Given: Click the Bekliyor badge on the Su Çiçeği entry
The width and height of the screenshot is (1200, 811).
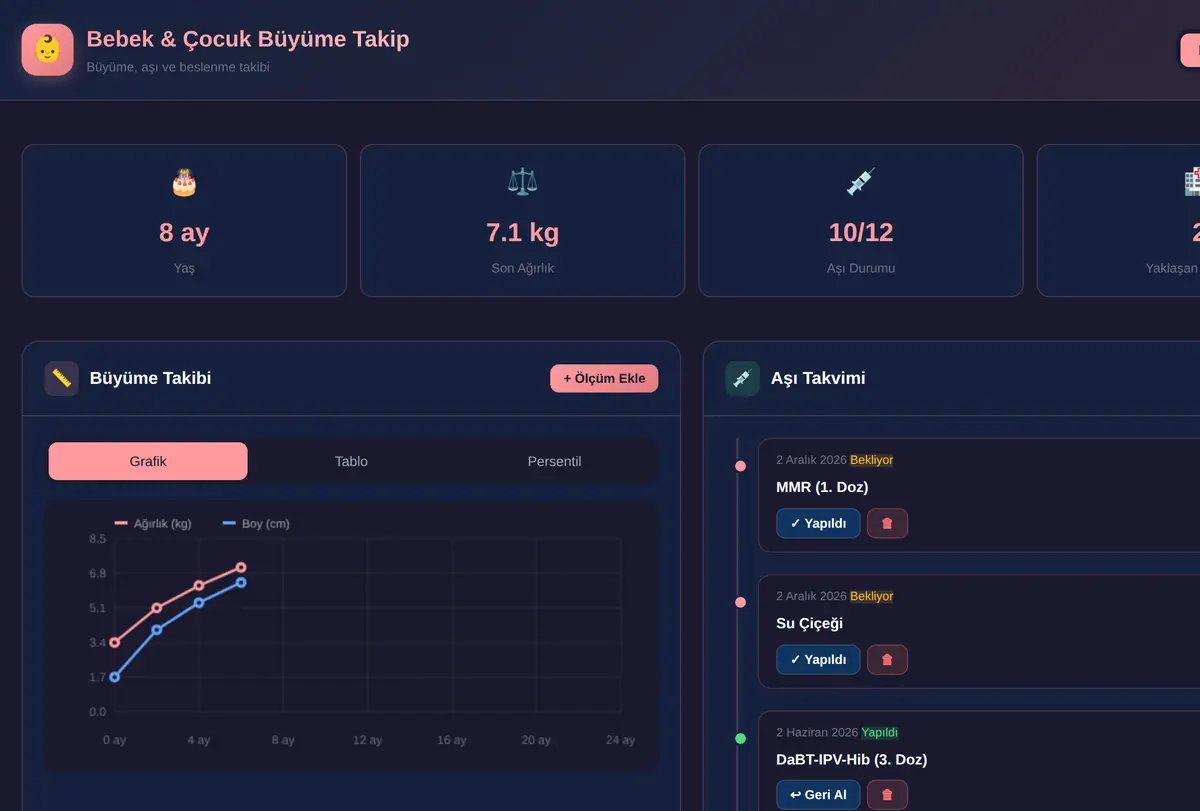Looking at the screenshot, I should point(871,596).
